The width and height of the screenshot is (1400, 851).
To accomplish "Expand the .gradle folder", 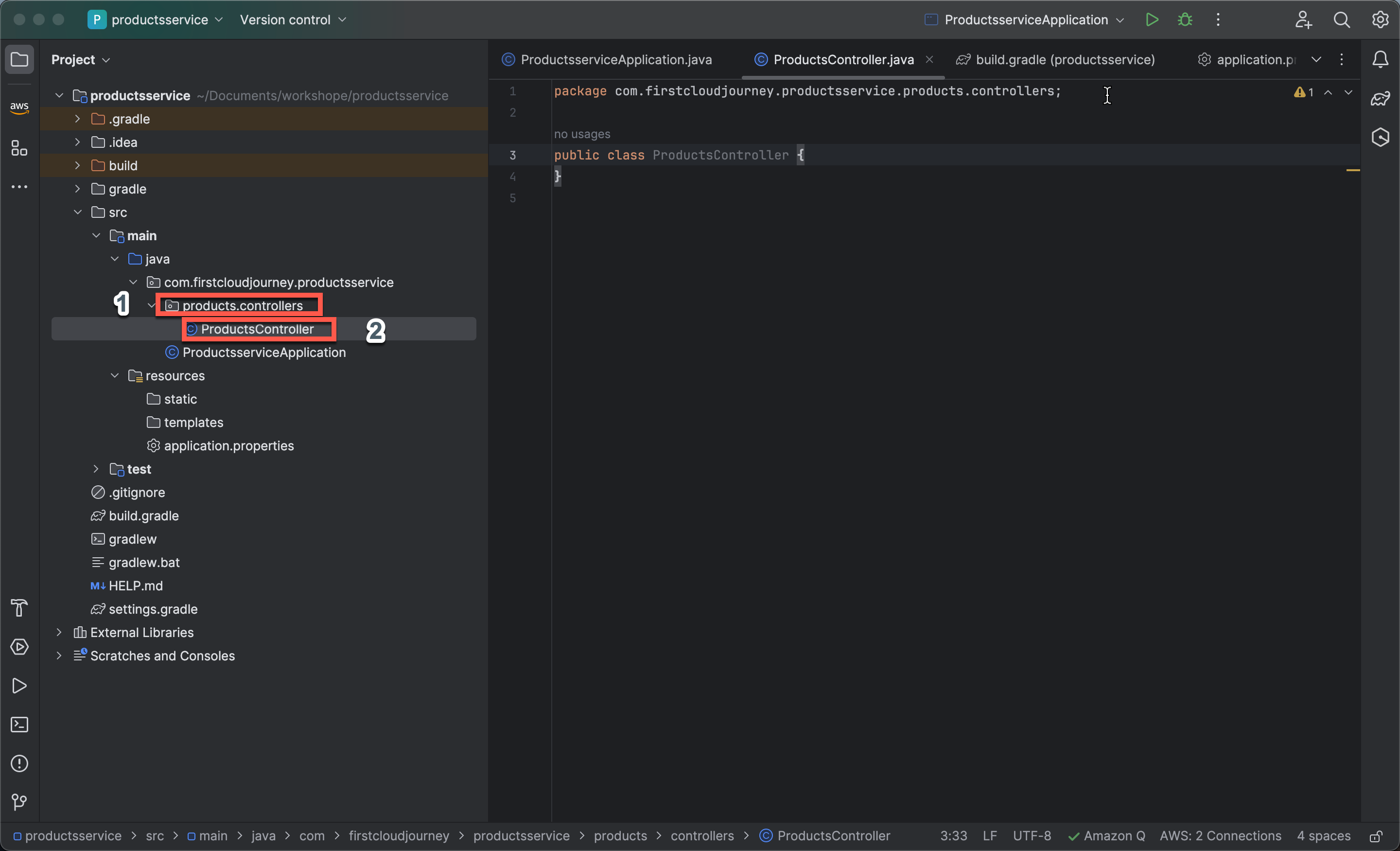I will pyautogui.click(x=77, y=118).
